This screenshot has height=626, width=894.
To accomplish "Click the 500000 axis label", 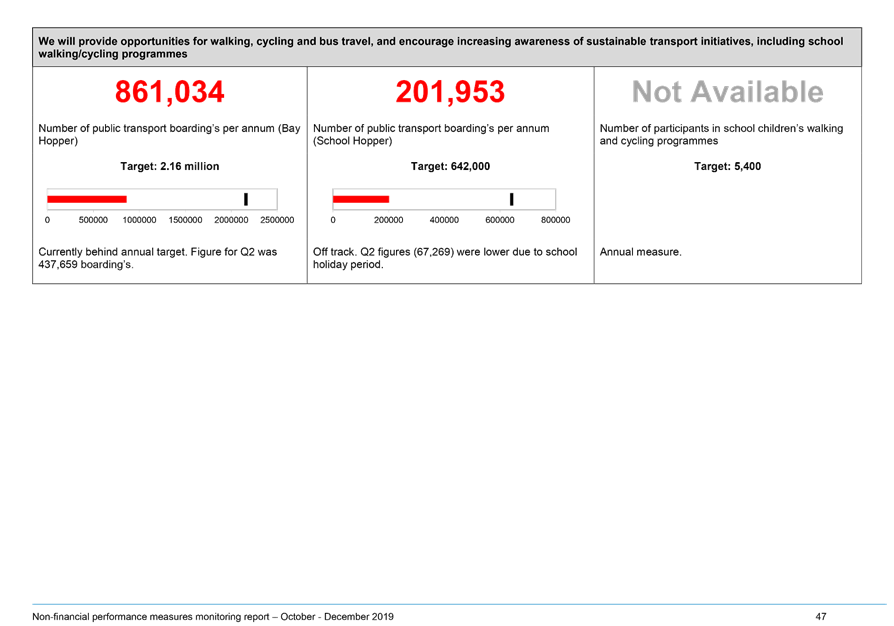I will pos(93,220).
